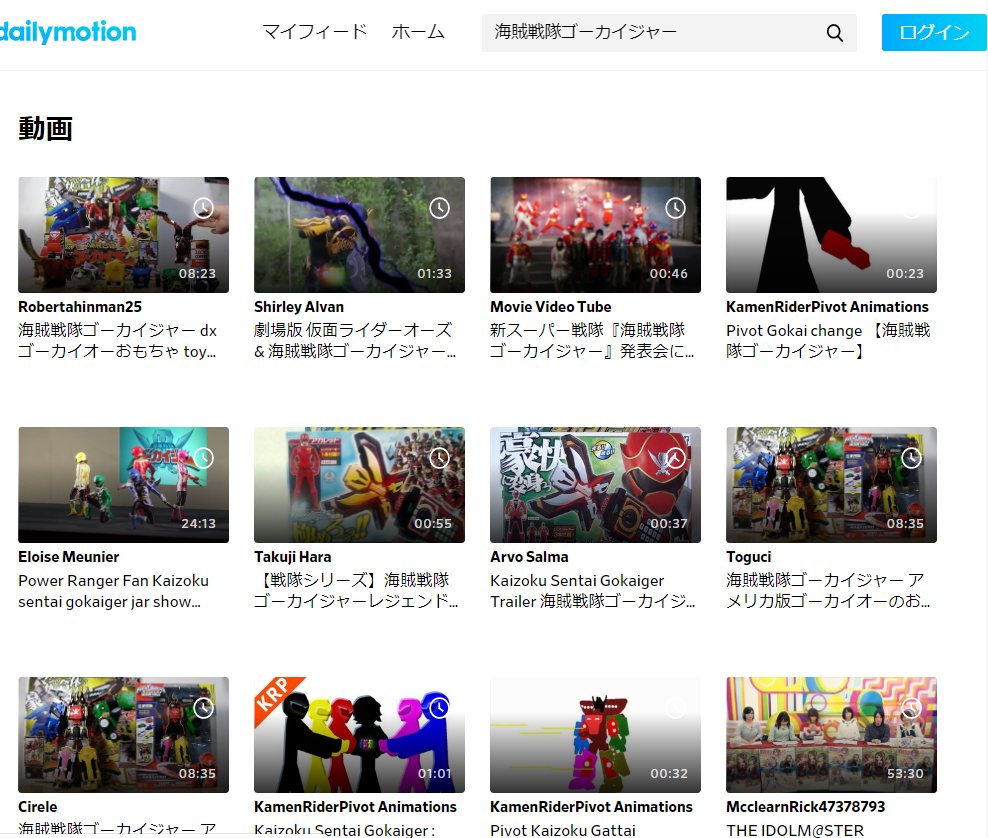Click Watch Later clock on Cirele video
The height and width of the screenshot is (838, 988).
point(203,708)
